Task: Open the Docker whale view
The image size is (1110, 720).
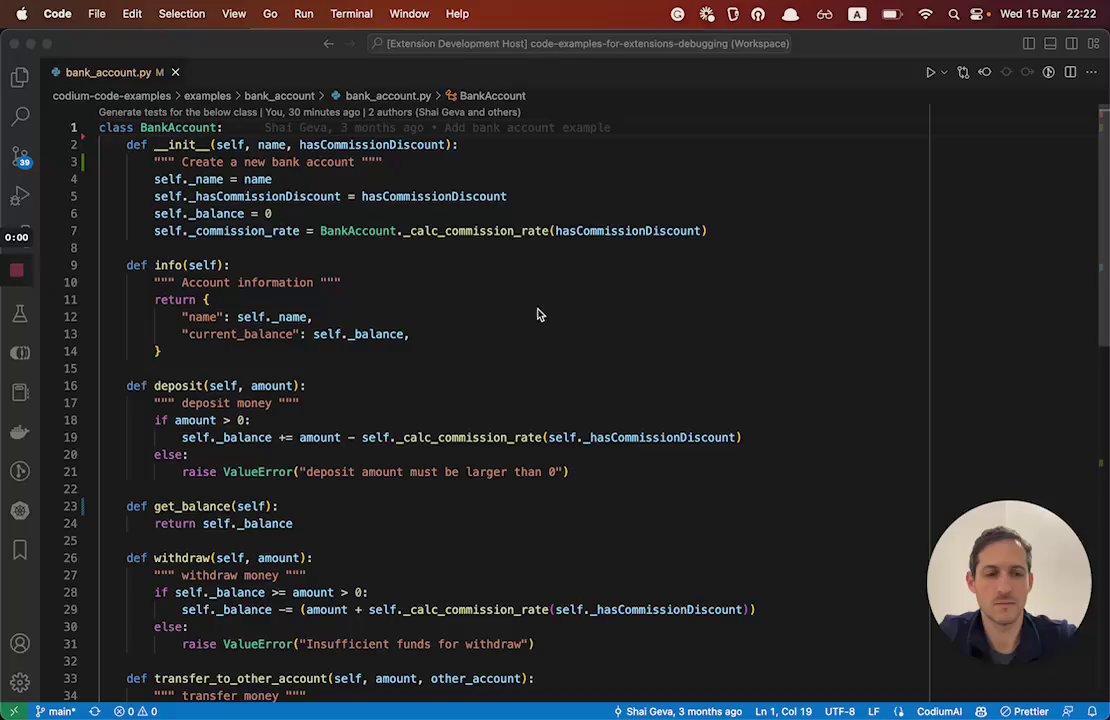Action: [20, 432]
